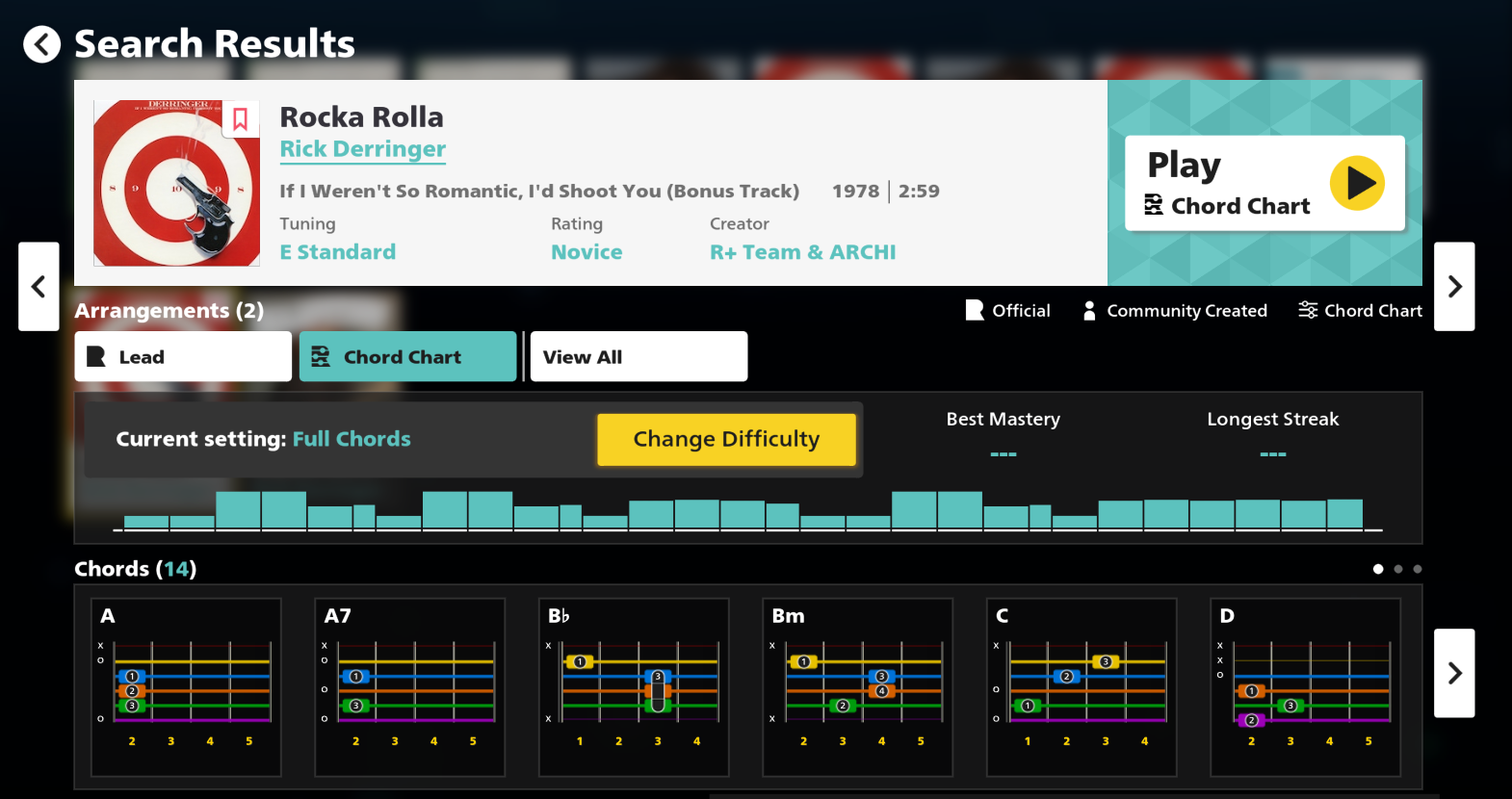1512x799 pixels.
Task: Start playing the Chord Chart
Action: pos(1264,183)
